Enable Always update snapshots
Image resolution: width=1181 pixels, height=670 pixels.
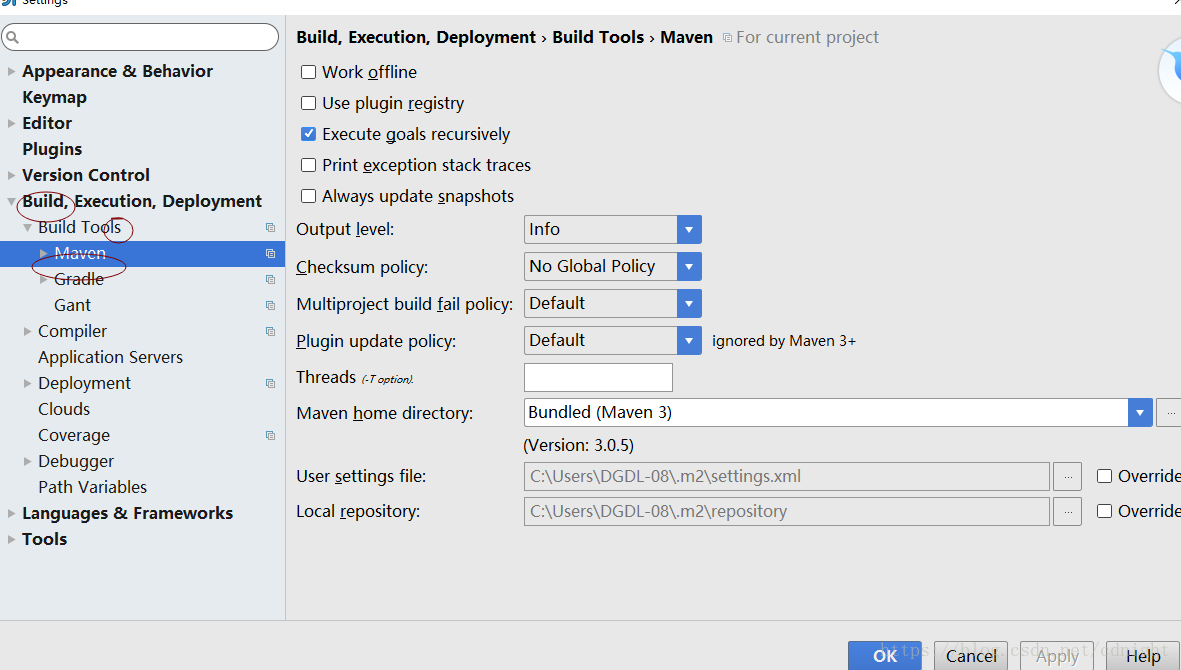tap(308, 196)
